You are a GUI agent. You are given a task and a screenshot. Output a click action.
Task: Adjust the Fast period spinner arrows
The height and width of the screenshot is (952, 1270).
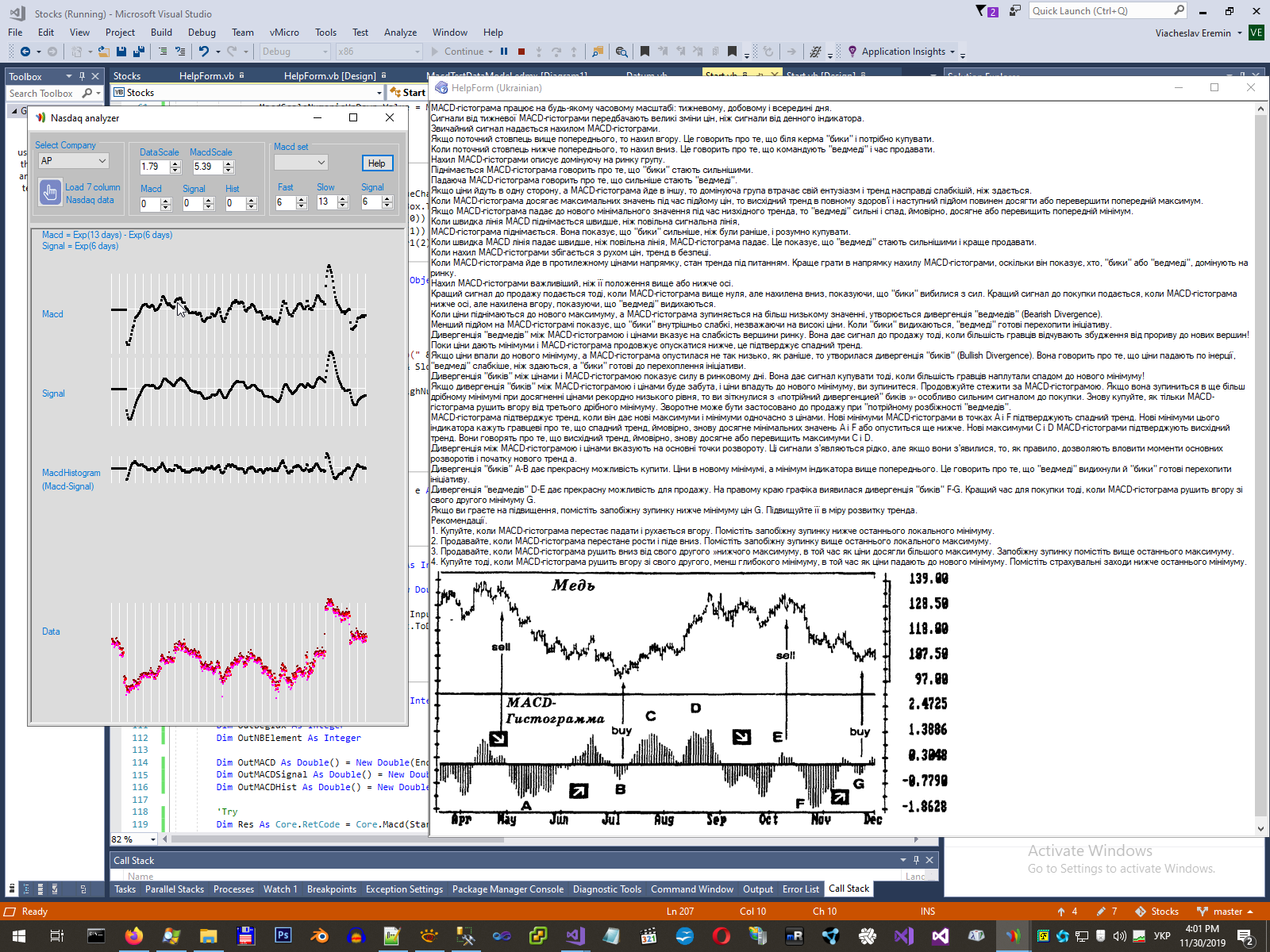[x=301, y=202]
